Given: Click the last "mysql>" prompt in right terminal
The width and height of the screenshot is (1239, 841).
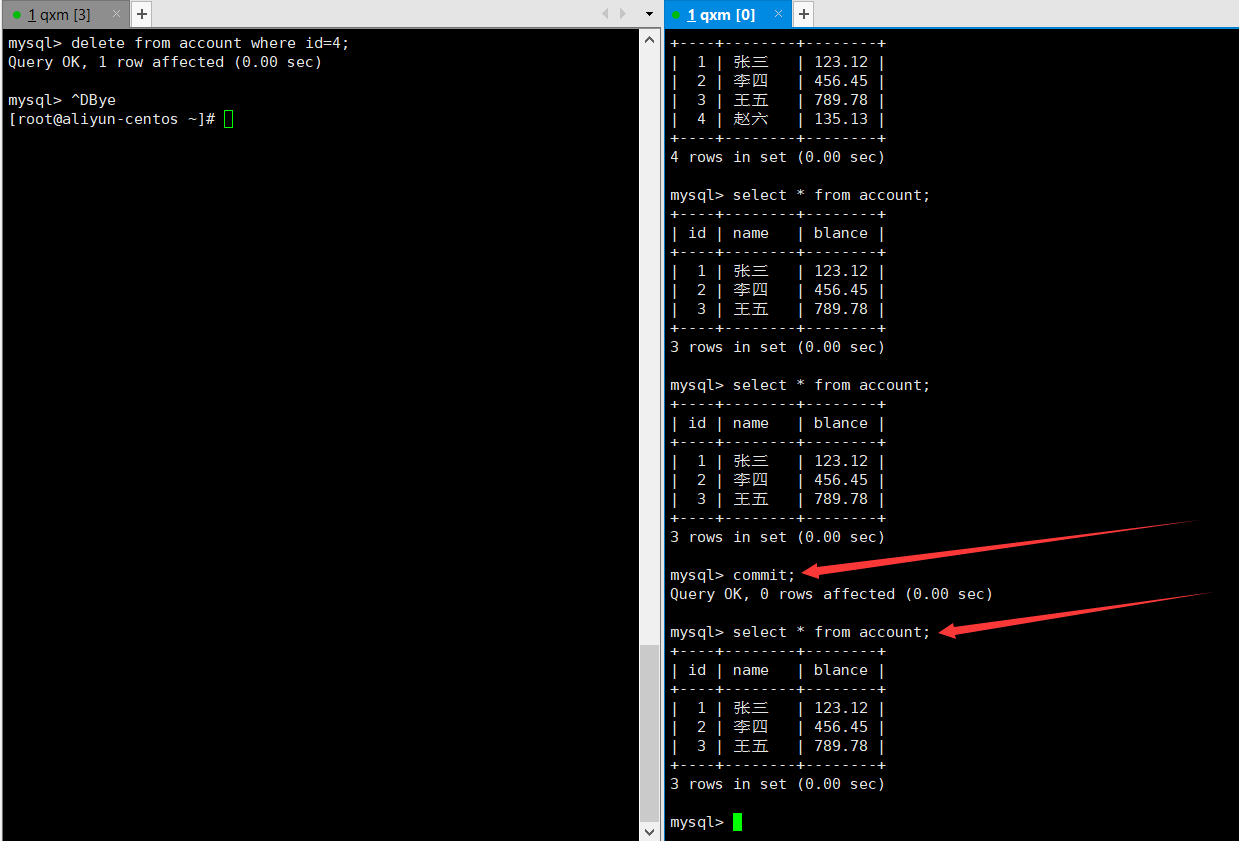Looking at the screenshot, I should coord(696,822).
